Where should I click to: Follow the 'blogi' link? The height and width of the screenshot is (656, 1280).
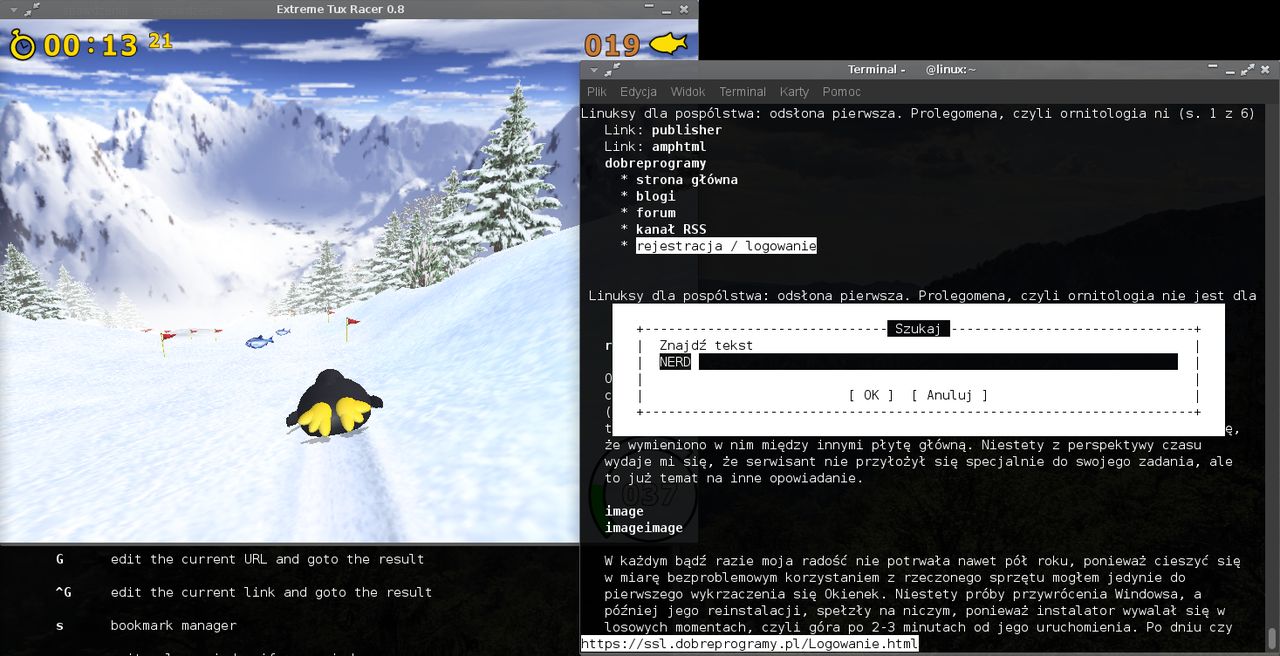tap(655, 196)
